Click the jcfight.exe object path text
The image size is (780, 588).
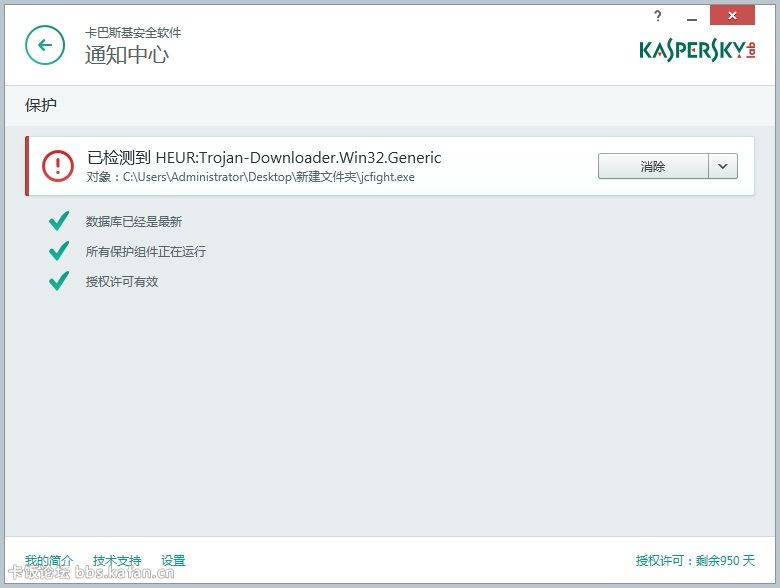(251, 177)
